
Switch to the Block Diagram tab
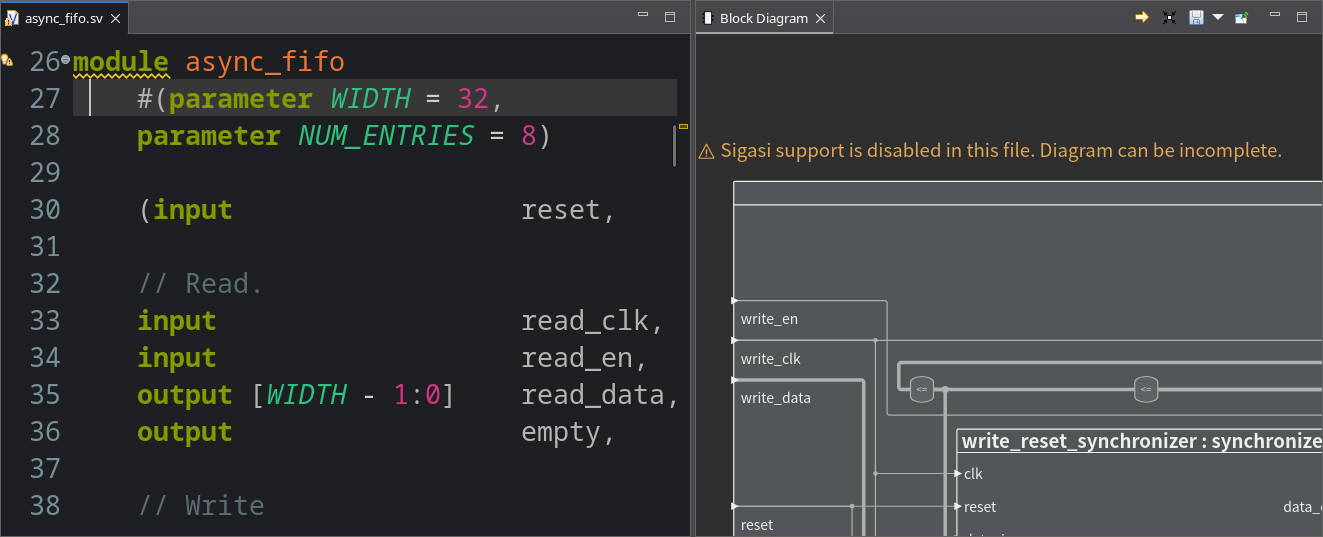(x=763, y=18)
